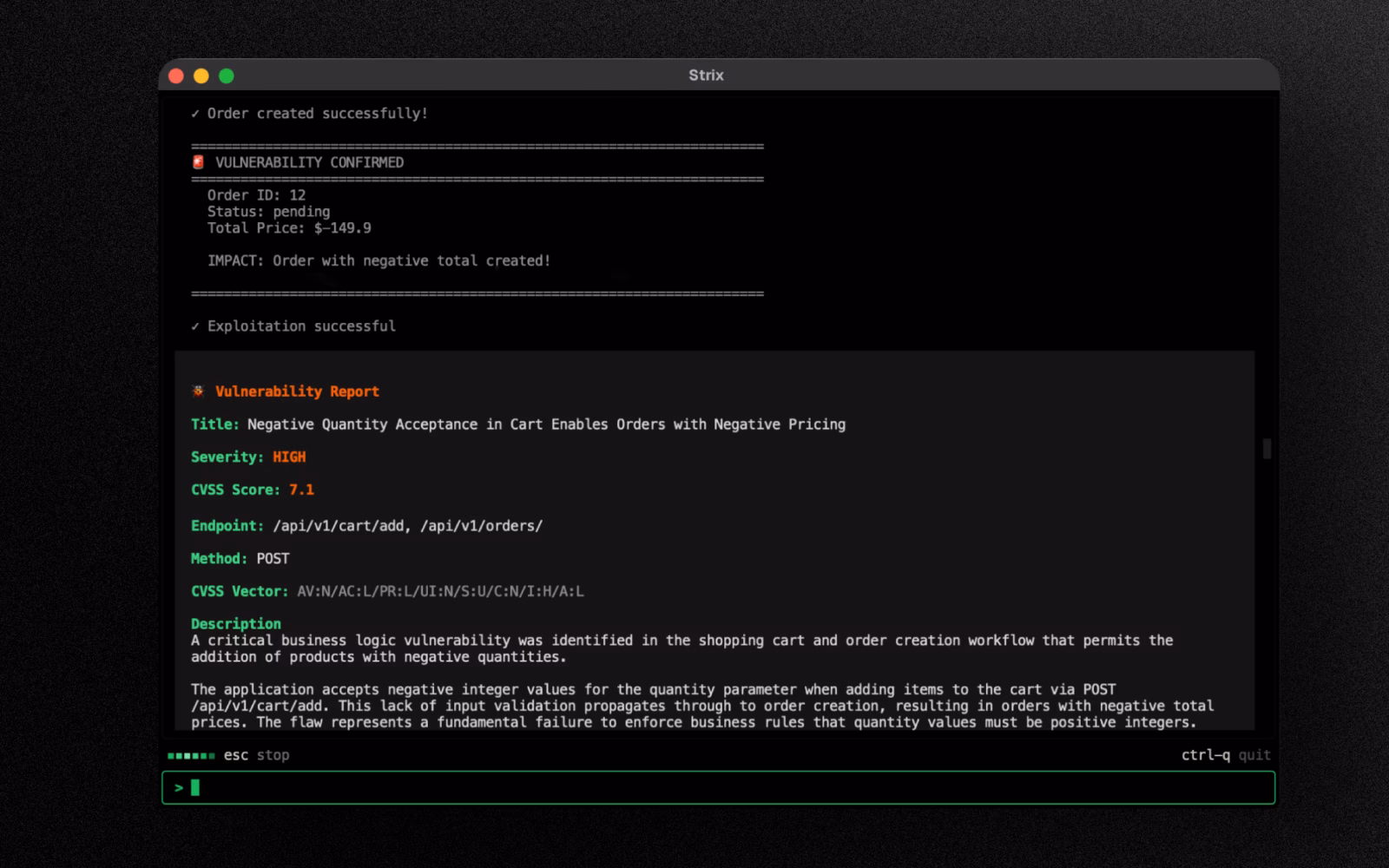Click the 'CVSS Score:' label
Image resolution: width=1389 pixels, height=868 pixels.
(235, 490)
